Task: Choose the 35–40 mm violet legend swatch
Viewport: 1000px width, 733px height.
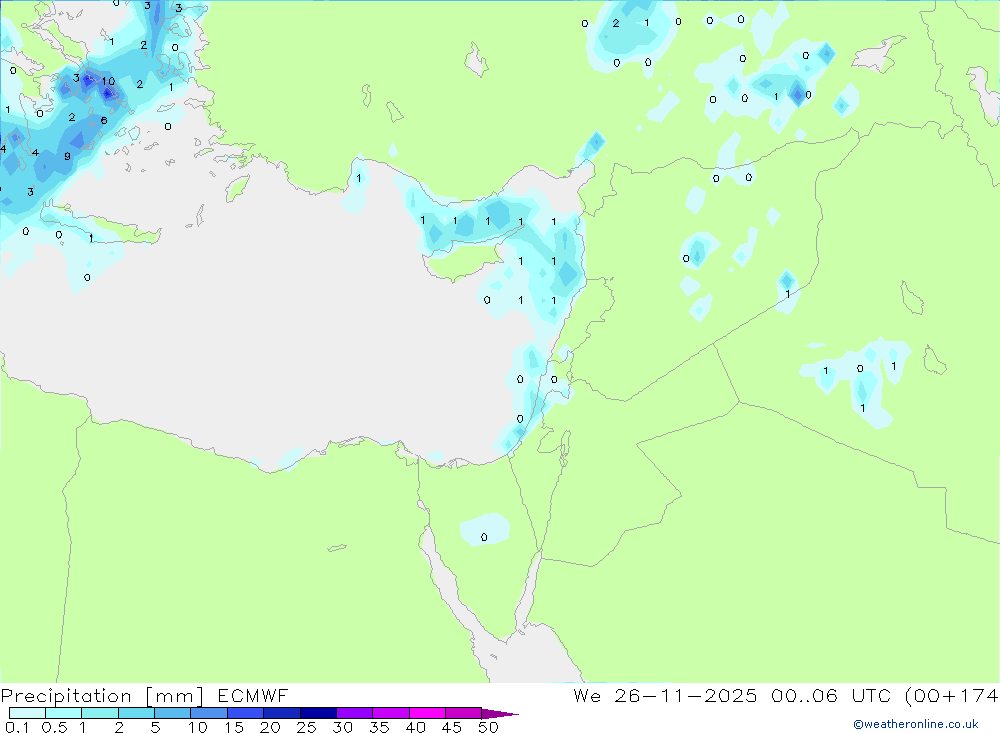Action: point(390,713)
